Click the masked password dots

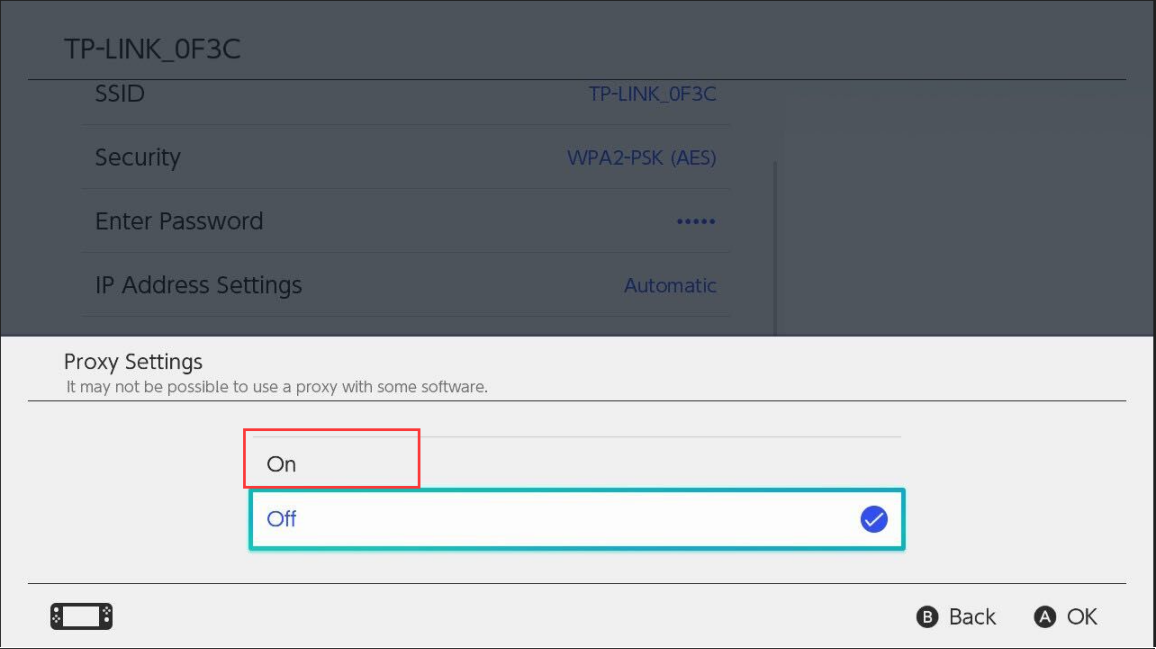[x=696, y=221]
